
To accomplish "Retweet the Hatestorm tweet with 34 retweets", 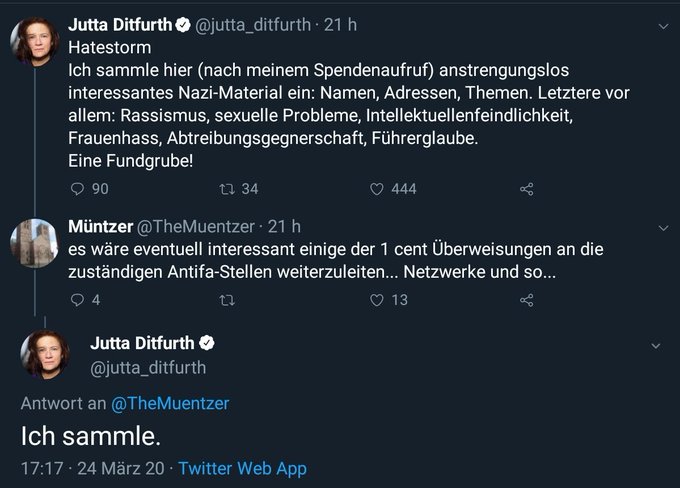I will coord(225,189).
